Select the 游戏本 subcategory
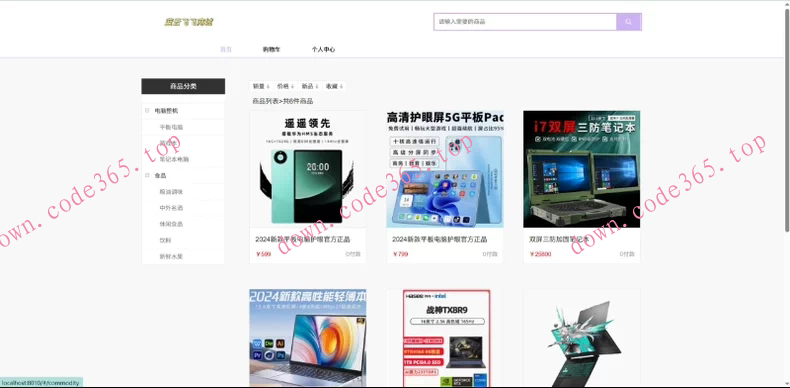The image size is (790, 388). pyautogui.click(x=168, y=143)
